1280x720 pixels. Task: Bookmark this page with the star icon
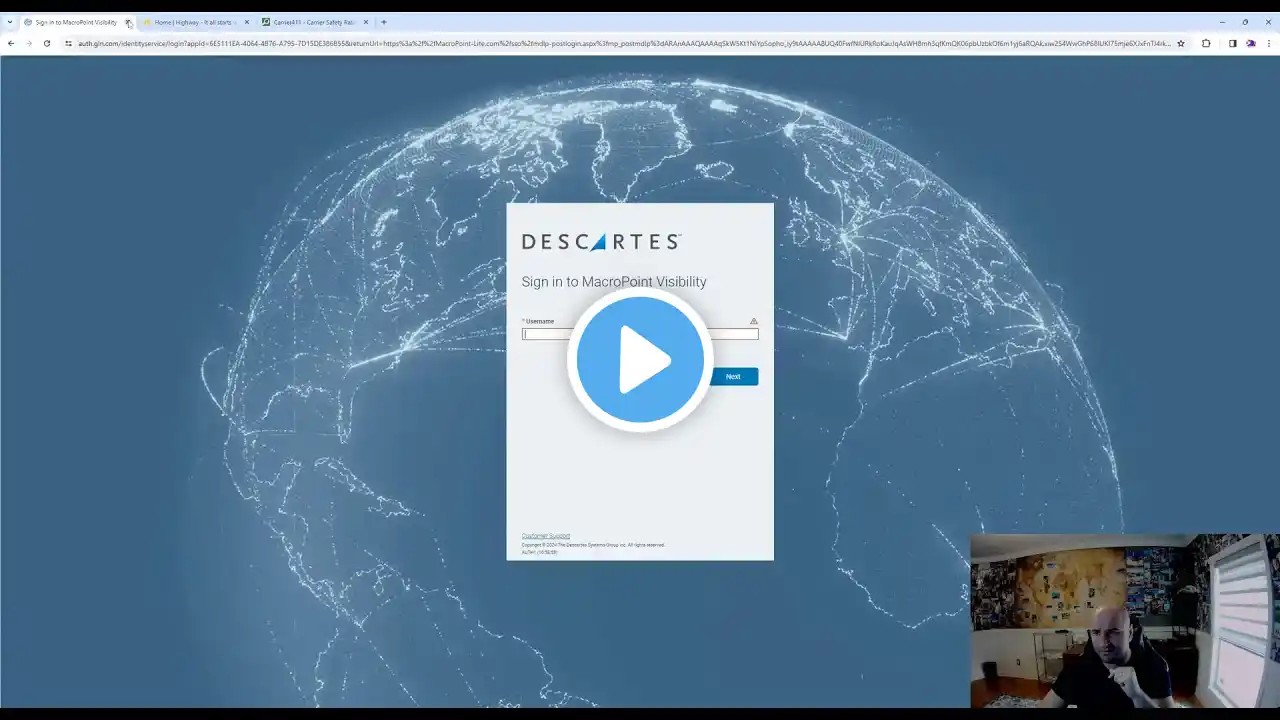click(x=1181, y=44)
